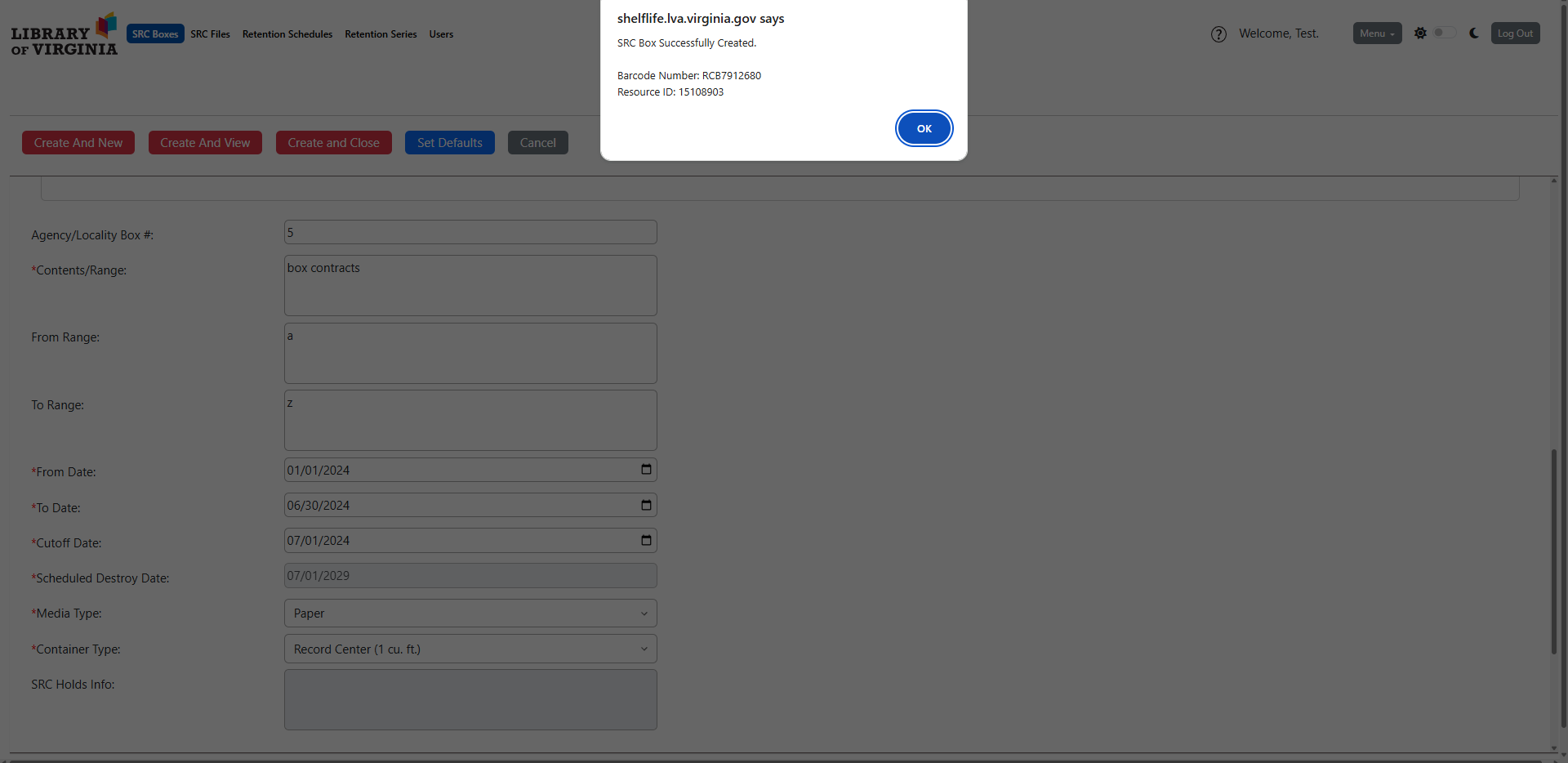Open the Retention Schedules nav item
The height and width of the screenshot is (763, 1568).
tap(287, 34)
